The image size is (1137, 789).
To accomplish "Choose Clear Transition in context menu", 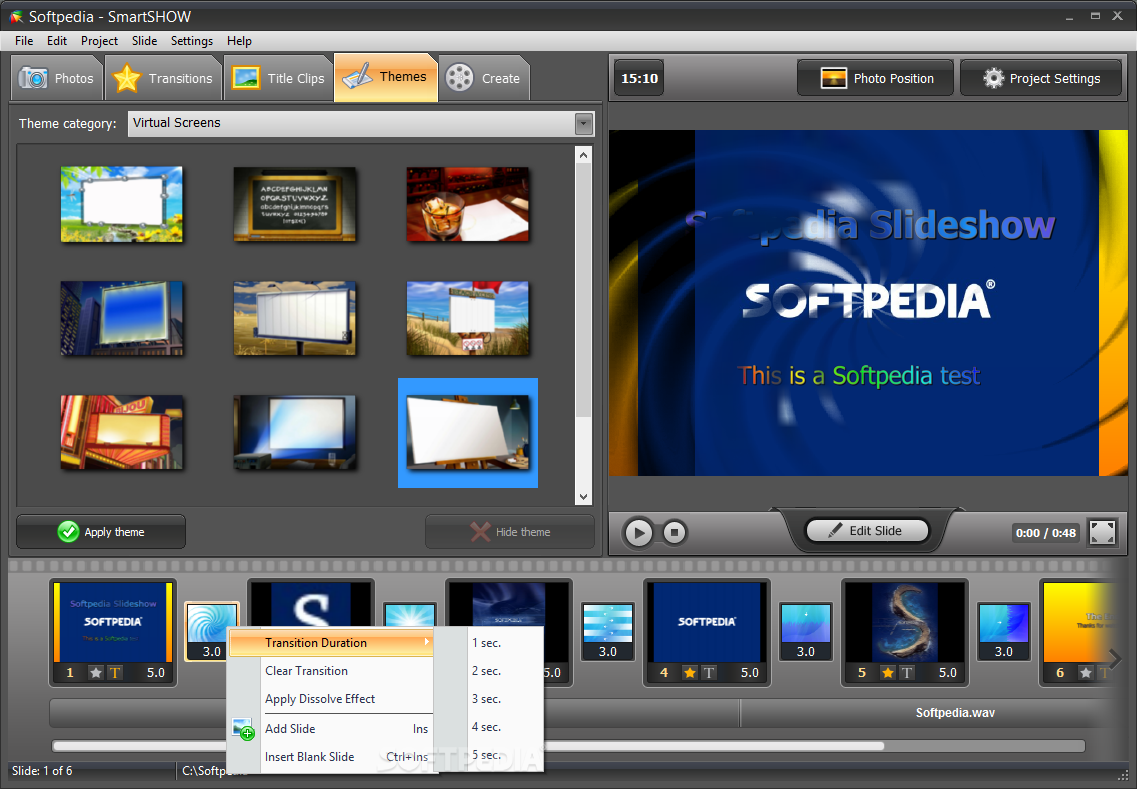I will [331, 671].
